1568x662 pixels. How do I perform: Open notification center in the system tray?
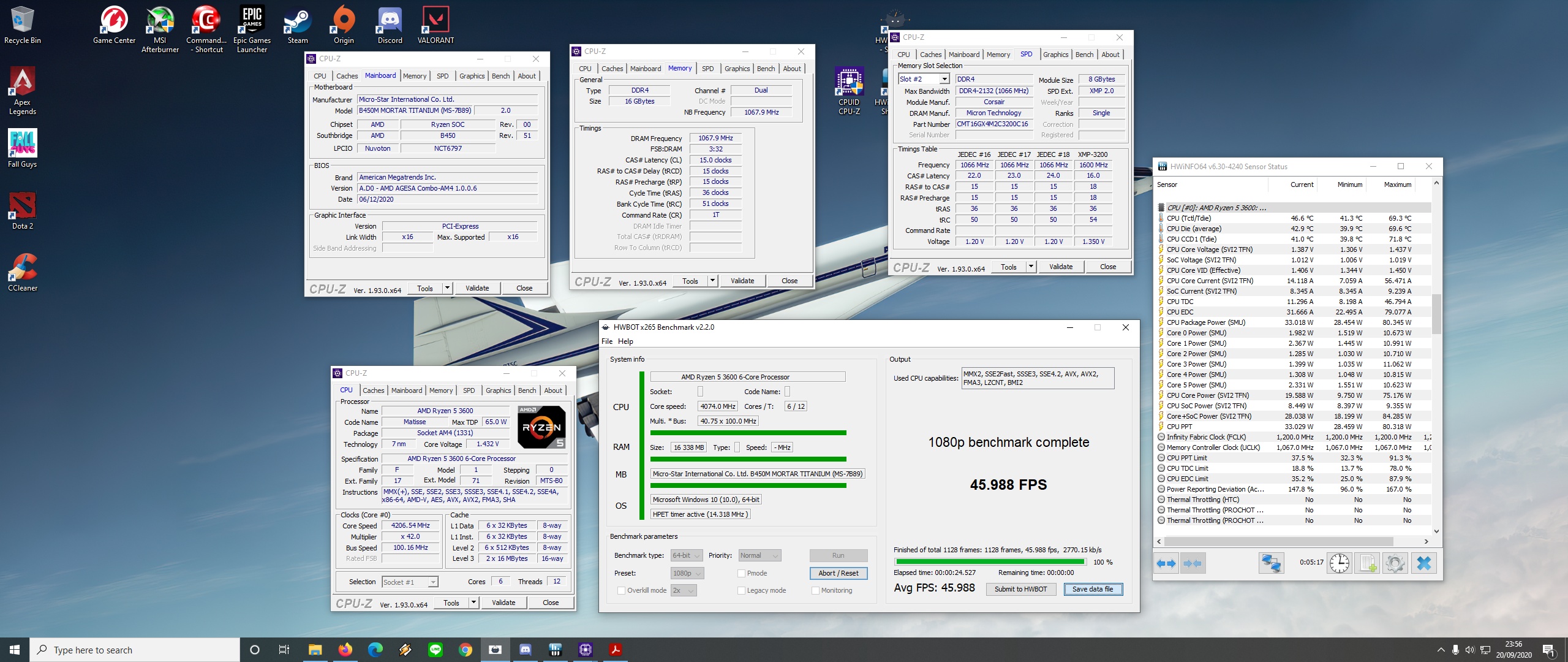1549,650
